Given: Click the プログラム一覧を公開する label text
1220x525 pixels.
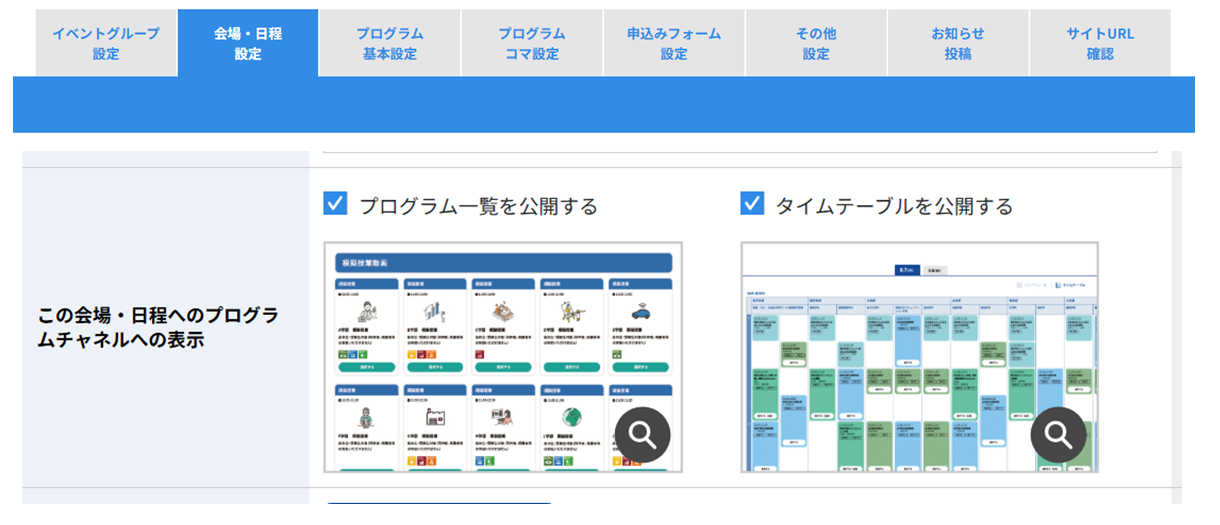Looking at the screenshot, I should click(478, 206).
